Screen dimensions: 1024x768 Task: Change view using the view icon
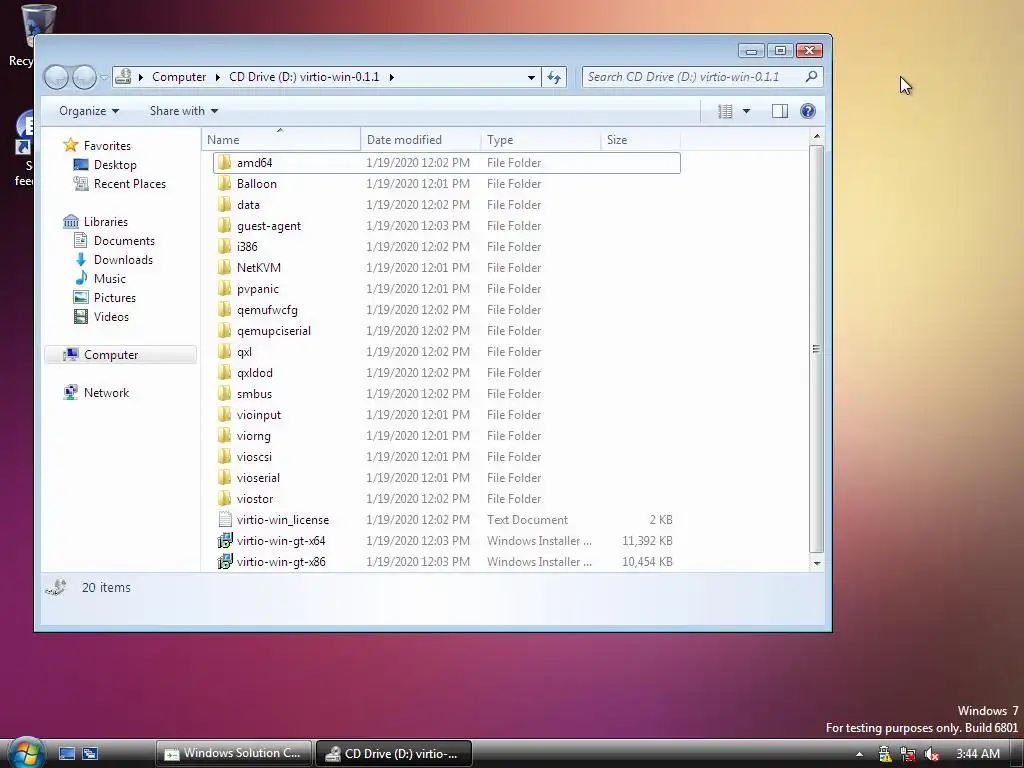725,111
